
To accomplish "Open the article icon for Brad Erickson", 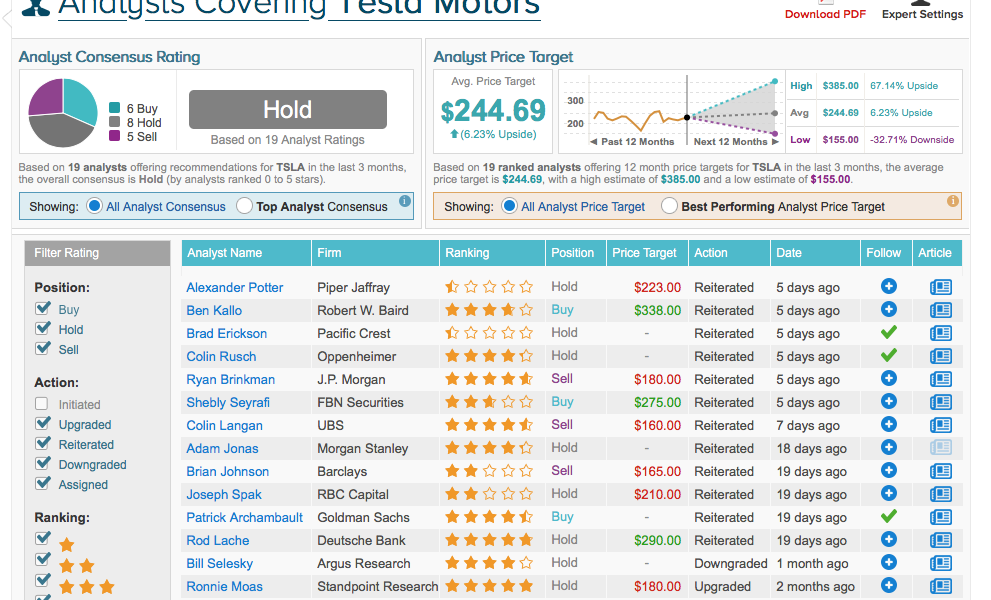I will 940,333.
